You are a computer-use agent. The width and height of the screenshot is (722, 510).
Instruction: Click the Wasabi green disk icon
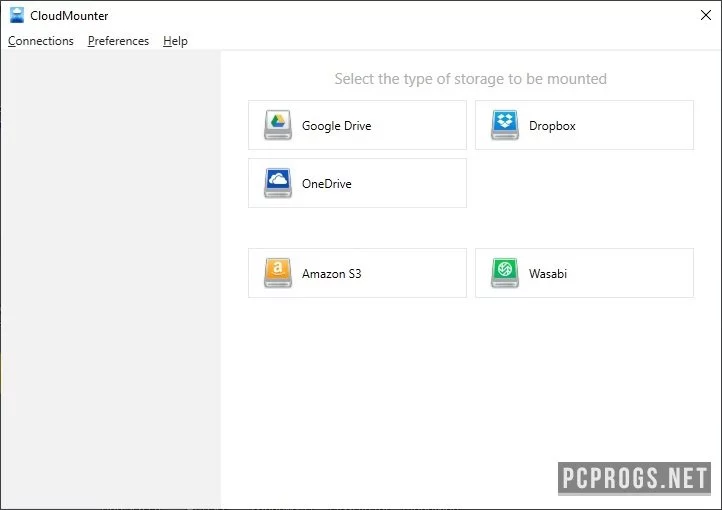pyautogui.click(x=505, y=273)
